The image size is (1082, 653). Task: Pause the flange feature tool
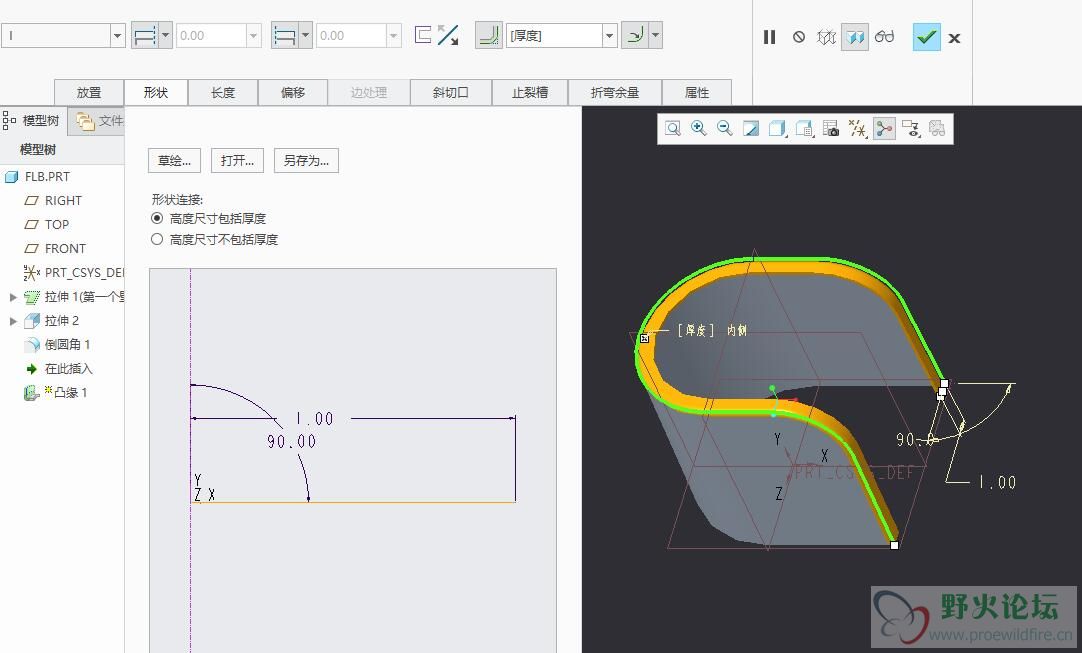click(769, 37)
